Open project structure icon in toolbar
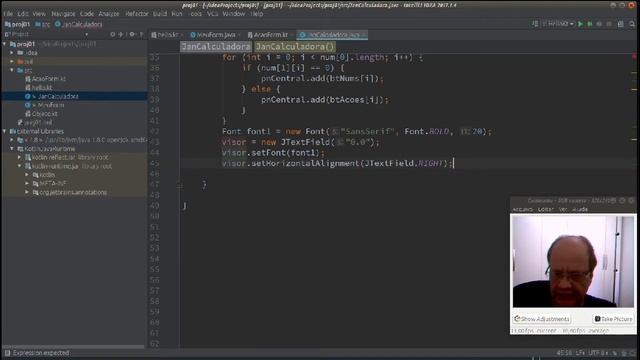 point(620,24)
